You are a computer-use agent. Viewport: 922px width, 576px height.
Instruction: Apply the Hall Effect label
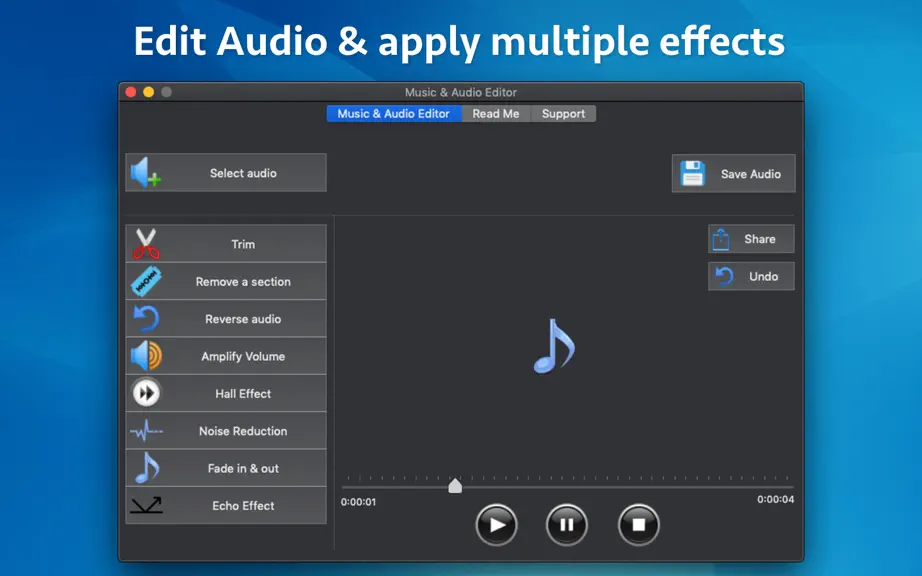click(243, 394)
